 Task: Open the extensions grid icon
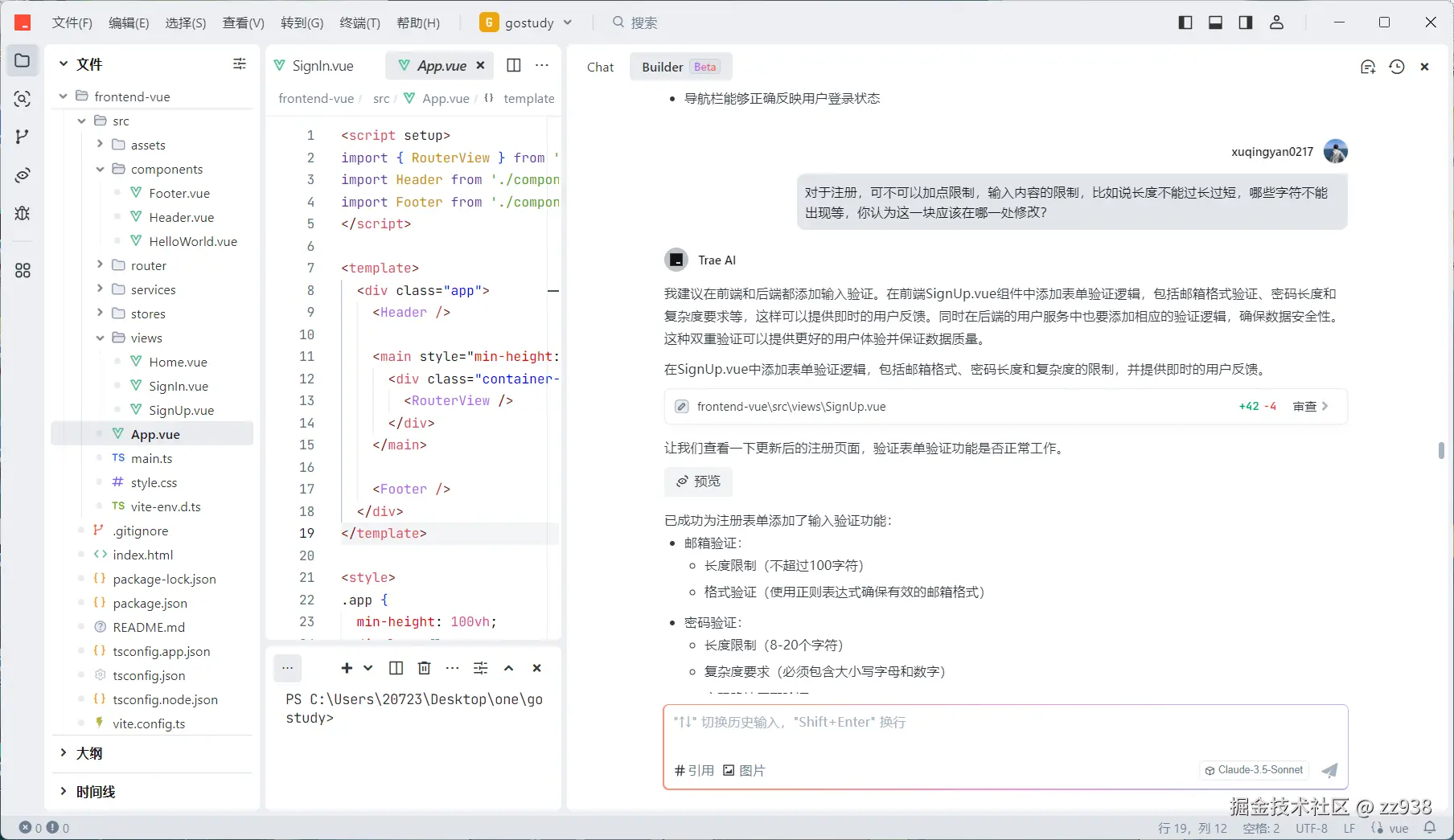[23, 271]
